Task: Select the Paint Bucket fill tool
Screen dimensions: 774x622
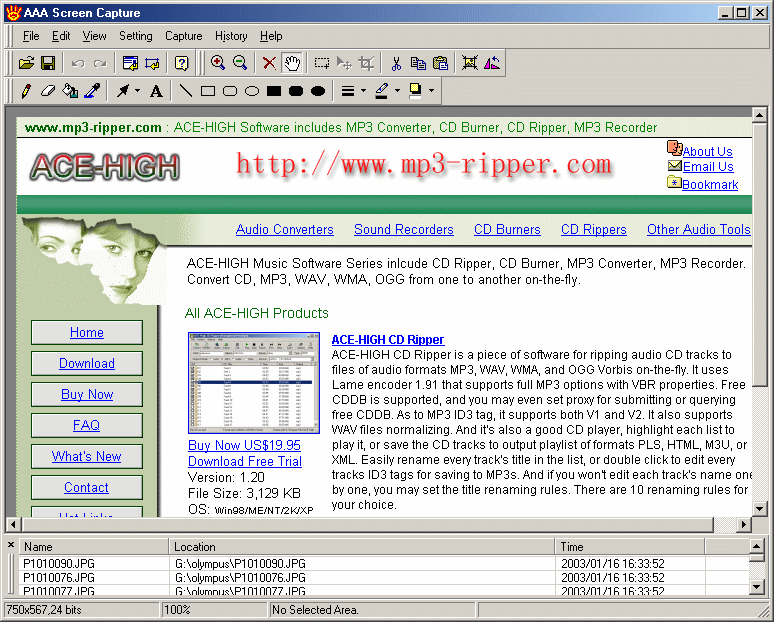Action: pos(70,91)
